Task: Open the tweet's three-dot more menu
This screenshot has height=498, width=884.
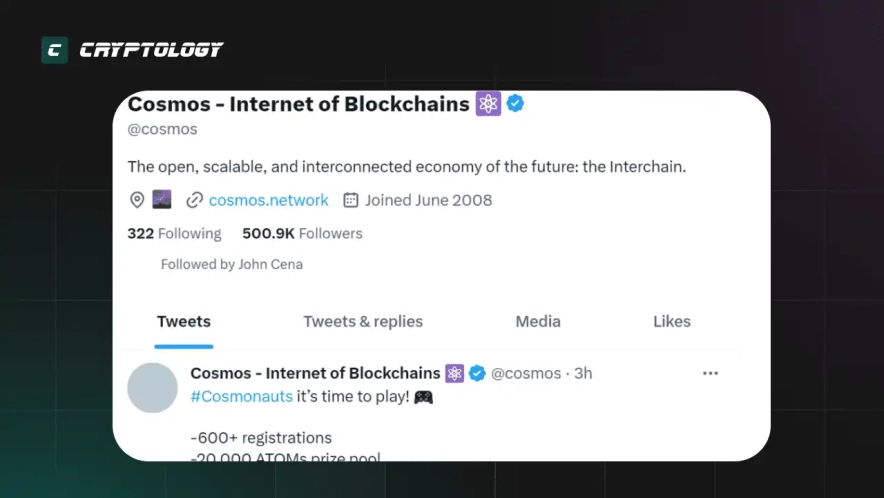Action: coord(710,373)
